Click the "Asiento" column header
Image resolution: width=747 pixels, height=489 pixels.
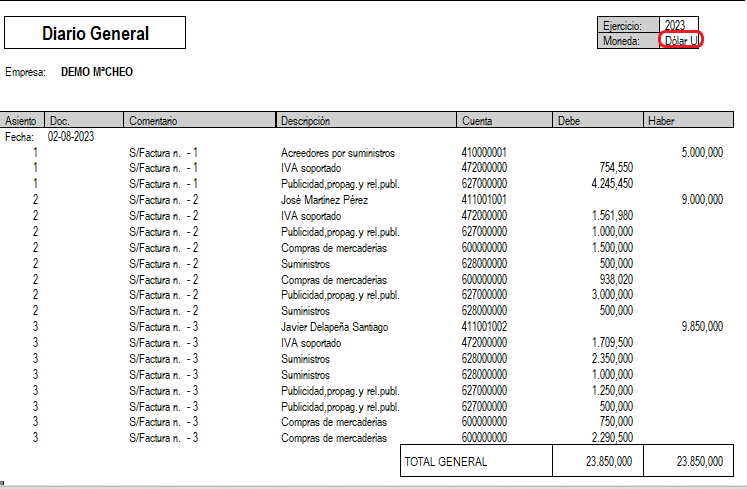tap(20, 121)
